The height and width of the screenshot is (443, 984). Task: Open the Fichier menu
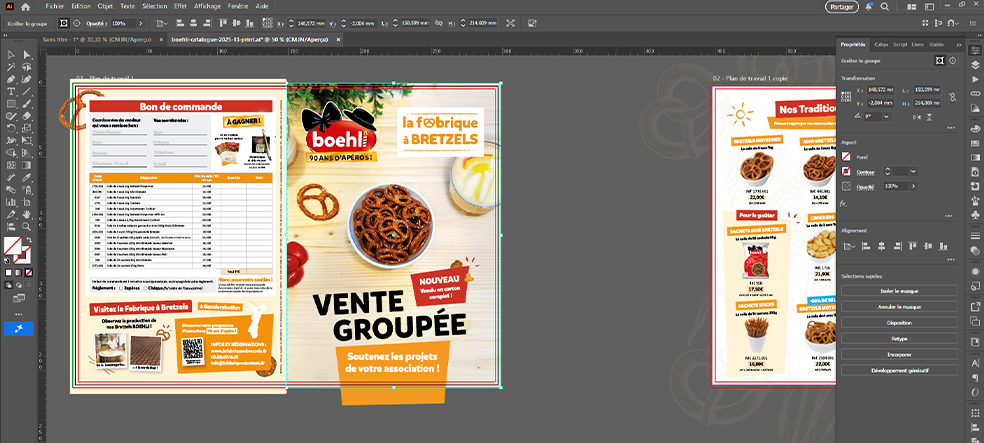click(x=55, y=6)
